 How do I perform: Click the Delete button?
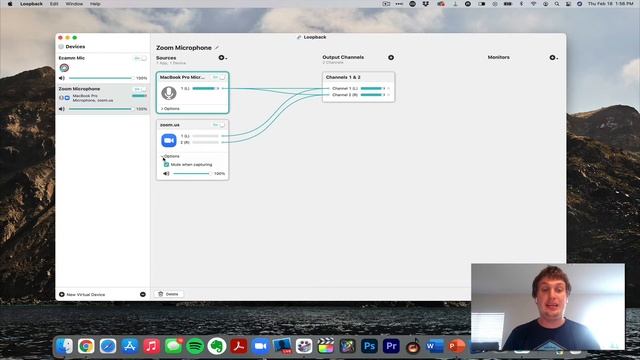coord(169,294)
